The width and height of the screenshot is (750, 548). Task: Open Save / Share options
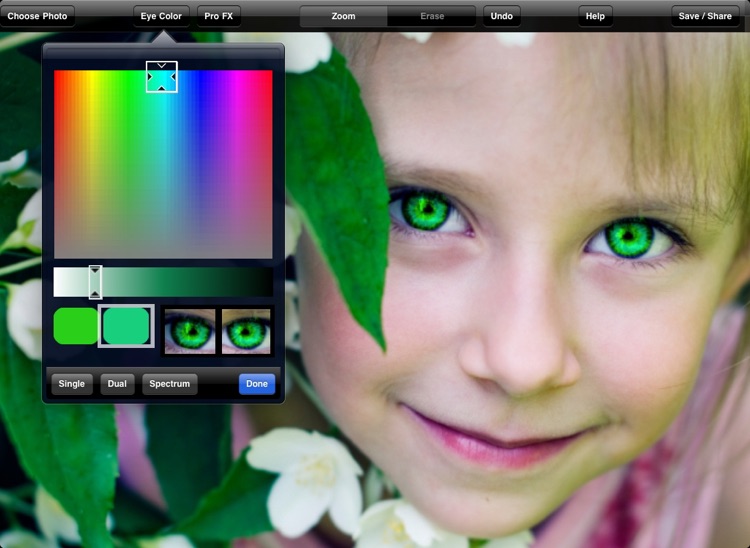(705, 16)
